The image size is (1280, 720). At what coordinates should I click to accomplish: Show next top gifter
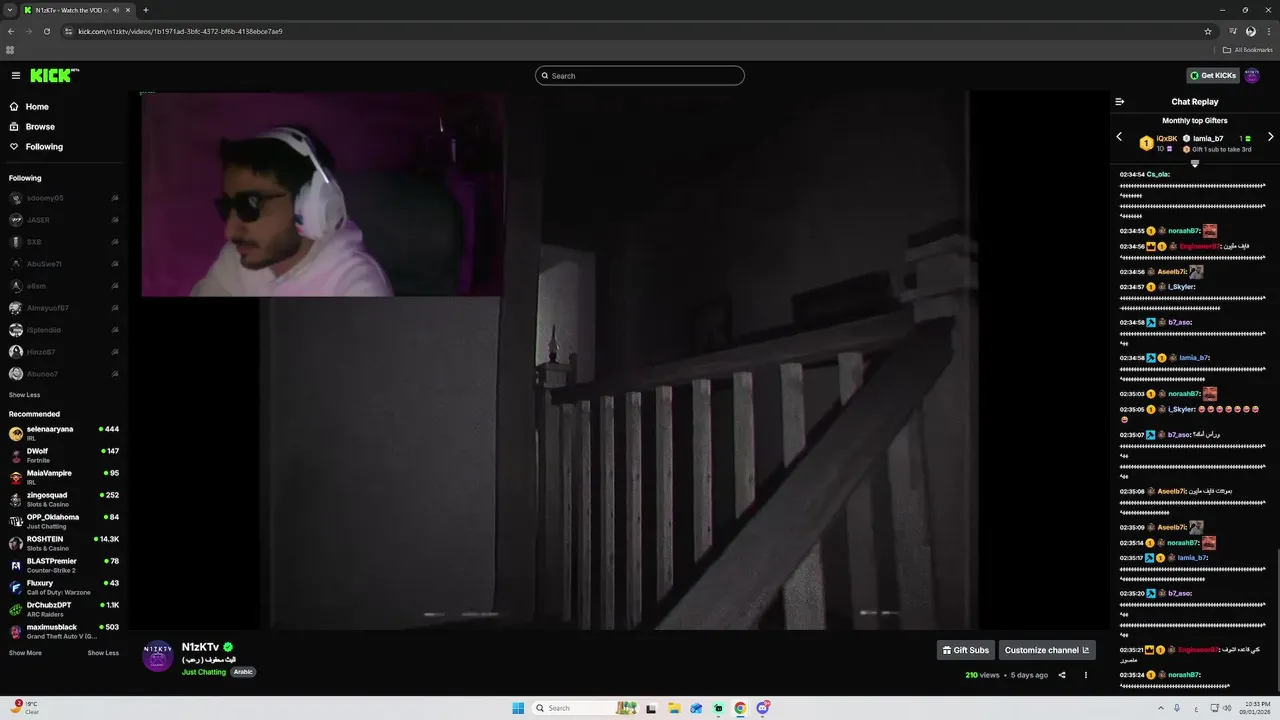coord(1271,137)
